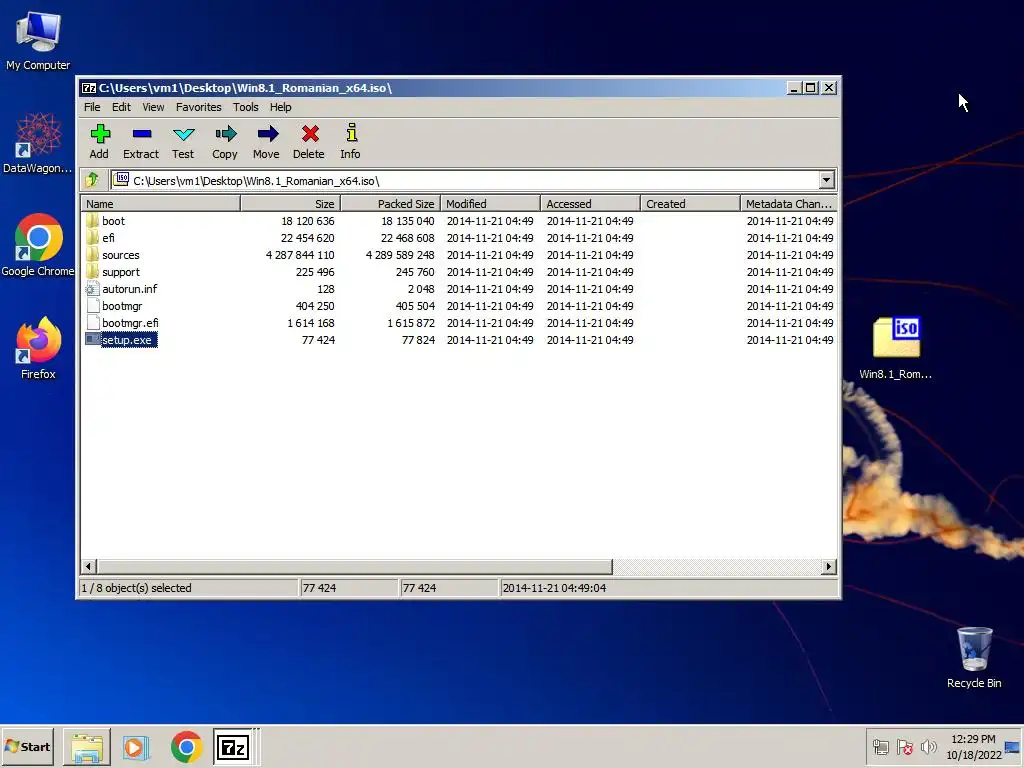Viewport: 1024px width, 768px height.
Task: Click support packed size 245 760
Action: pyautogui.click(x=415, y=272)
